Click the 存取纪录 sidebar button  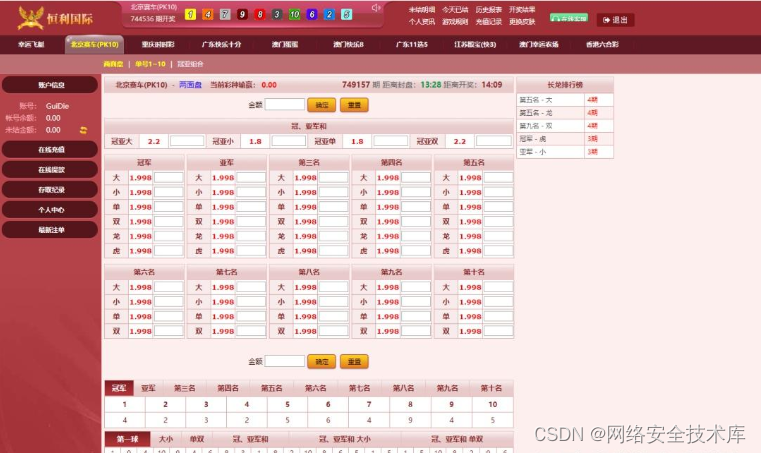click(50, 190)
